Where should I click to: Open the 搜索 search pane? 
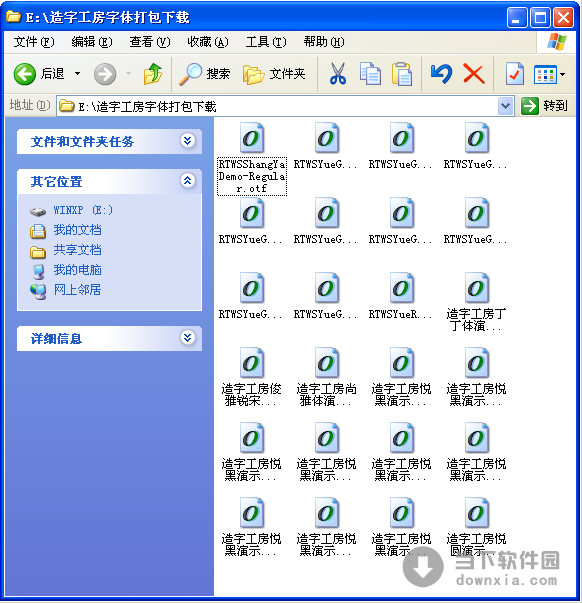[204, 74]
